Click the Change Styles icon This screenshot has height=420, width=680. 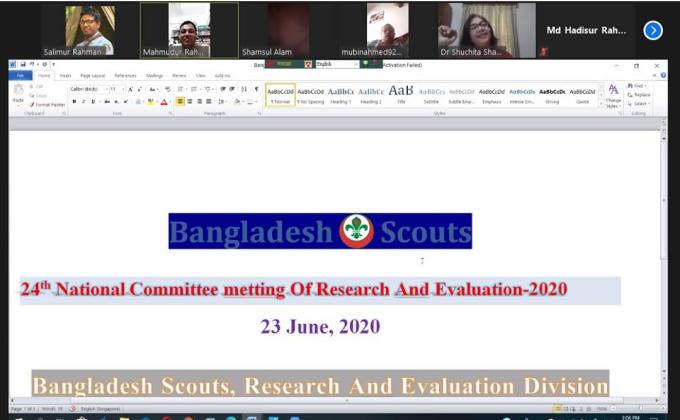tap(613, 95)
